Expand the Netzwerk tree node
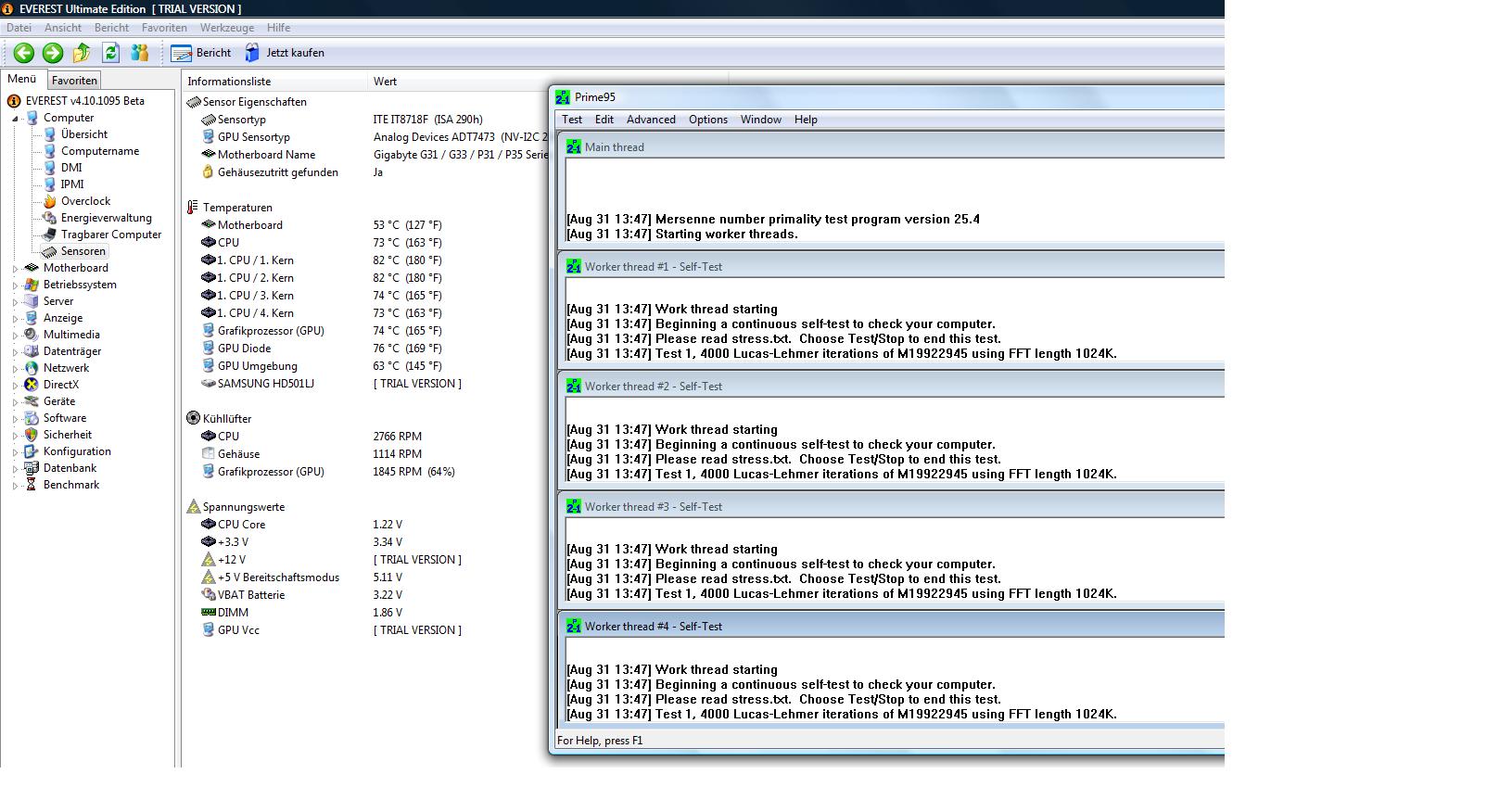Image resolution: width=1500 pixels, height=812 pixels. (15, 369)
